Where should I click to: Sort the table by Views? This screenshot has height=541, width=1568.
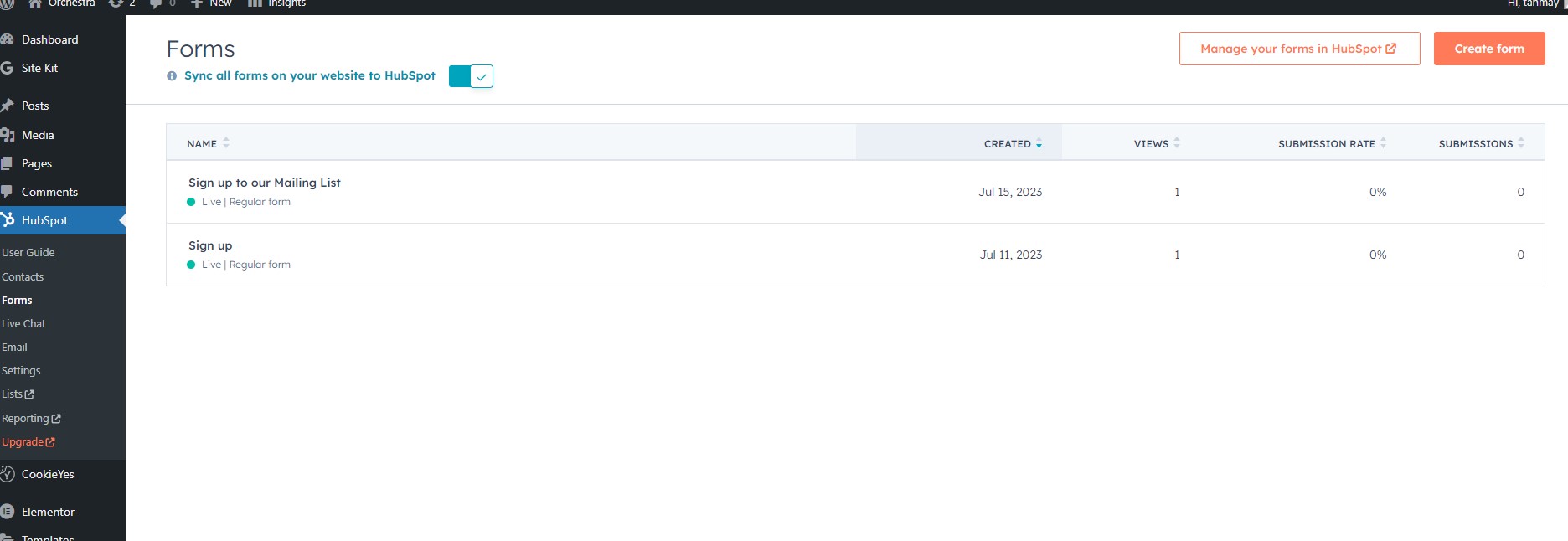[1157, 143]
